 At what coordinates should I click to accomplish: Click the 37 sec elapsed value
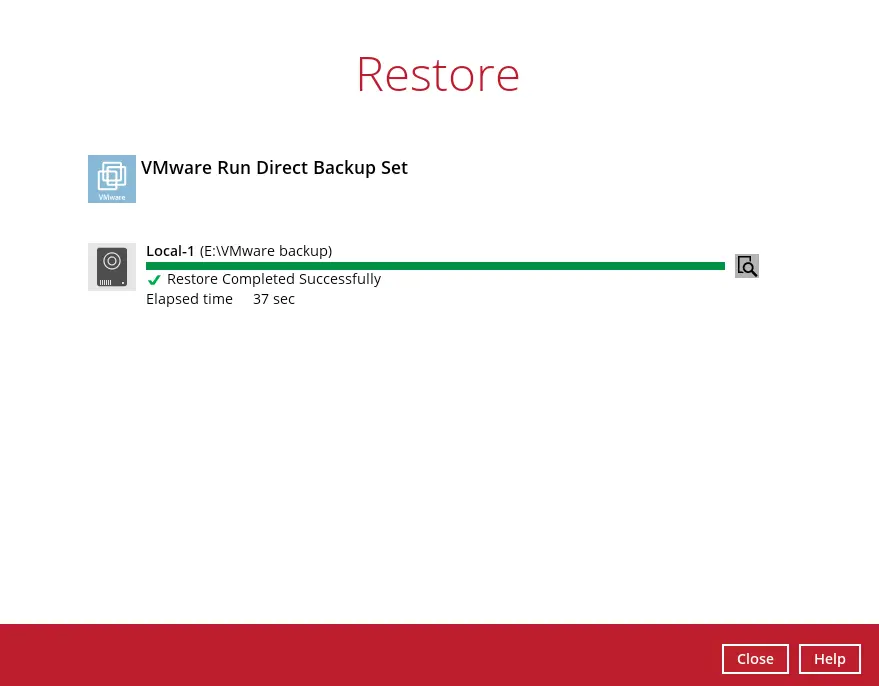tap(273, 299)
